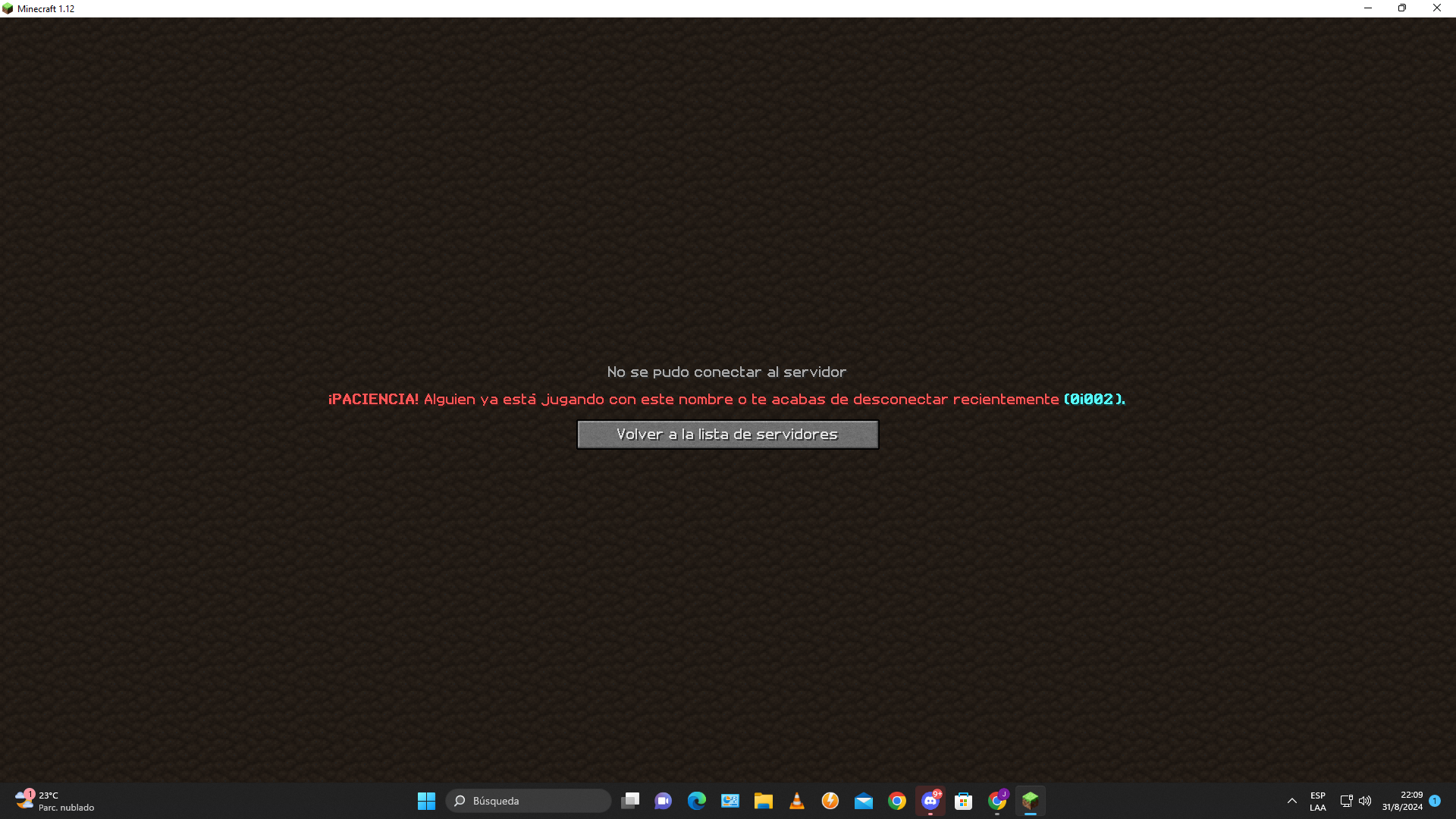
Task: Open the Windows Start menu
Action: [426, 801]
